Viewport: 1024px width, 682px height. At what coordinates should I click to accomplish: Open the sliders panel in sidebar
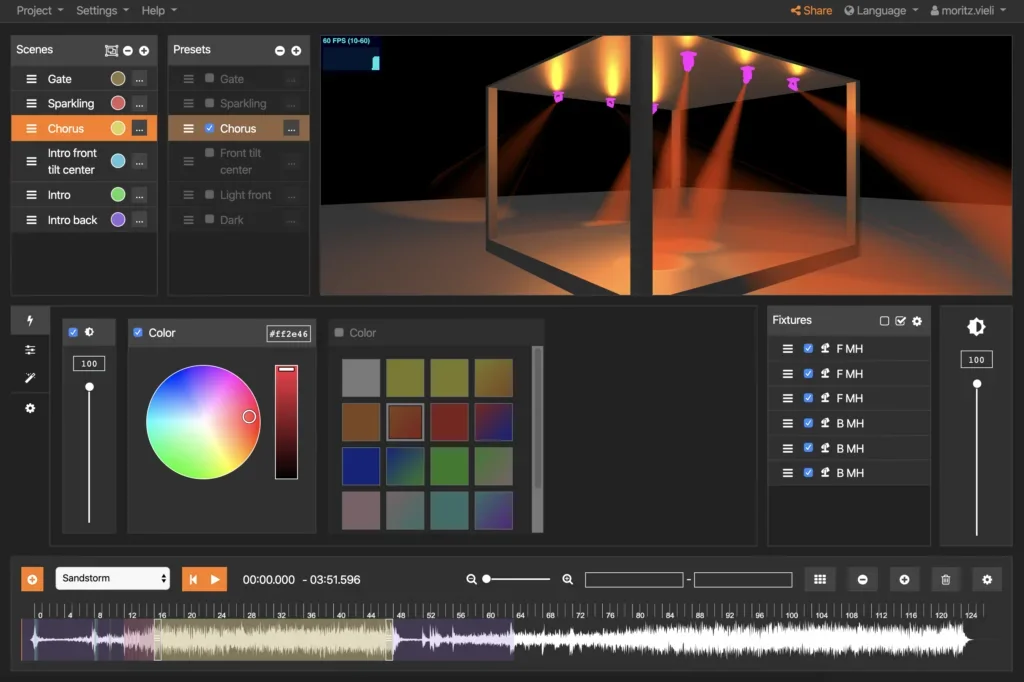click(x=30, y=350)
